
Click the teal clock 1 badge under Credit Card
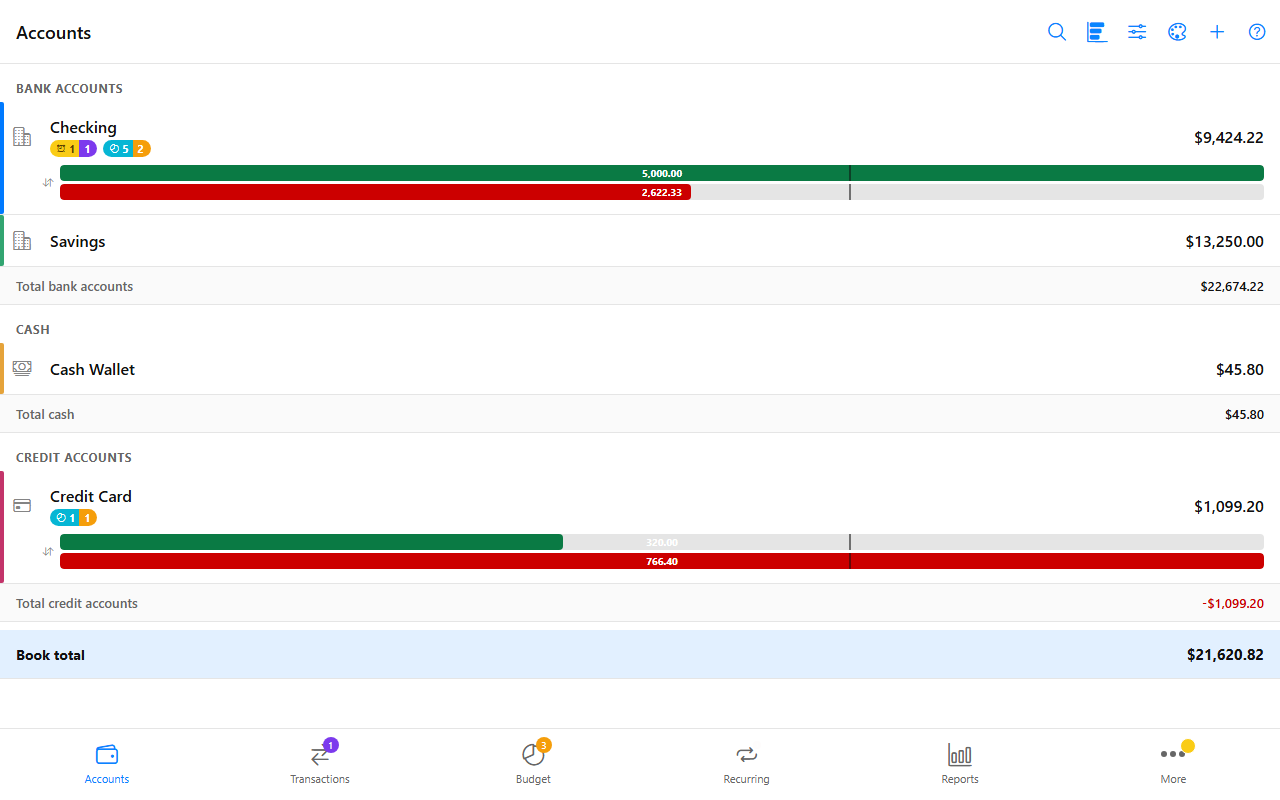65,518
